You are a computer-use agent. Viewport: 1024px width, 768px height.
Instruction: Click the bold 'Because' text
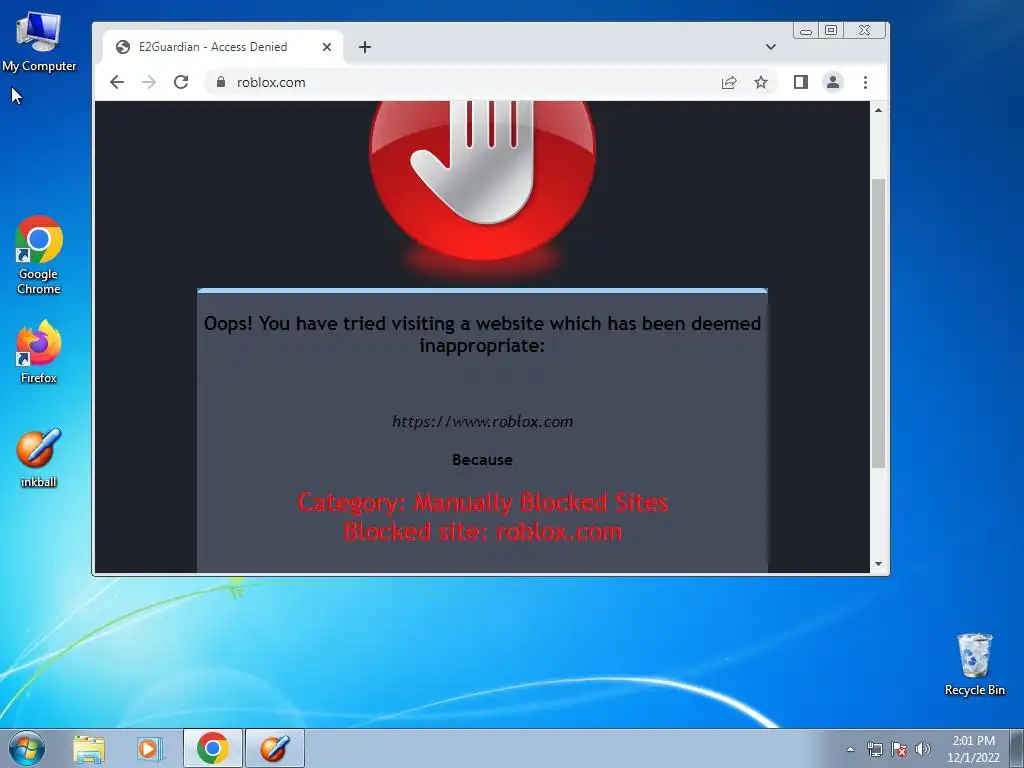483,460
